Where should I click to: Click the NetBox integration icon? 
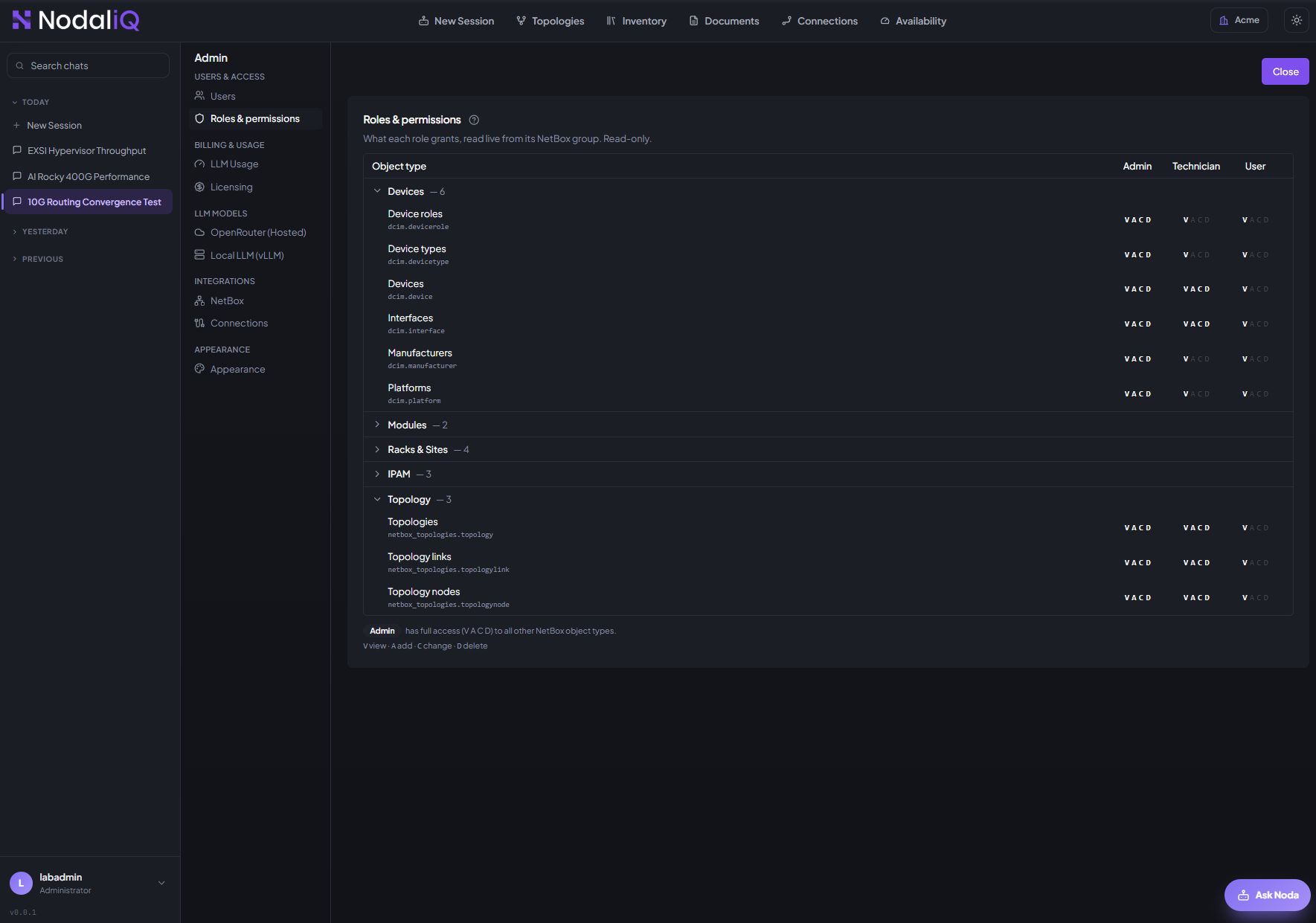coord(199,300)
